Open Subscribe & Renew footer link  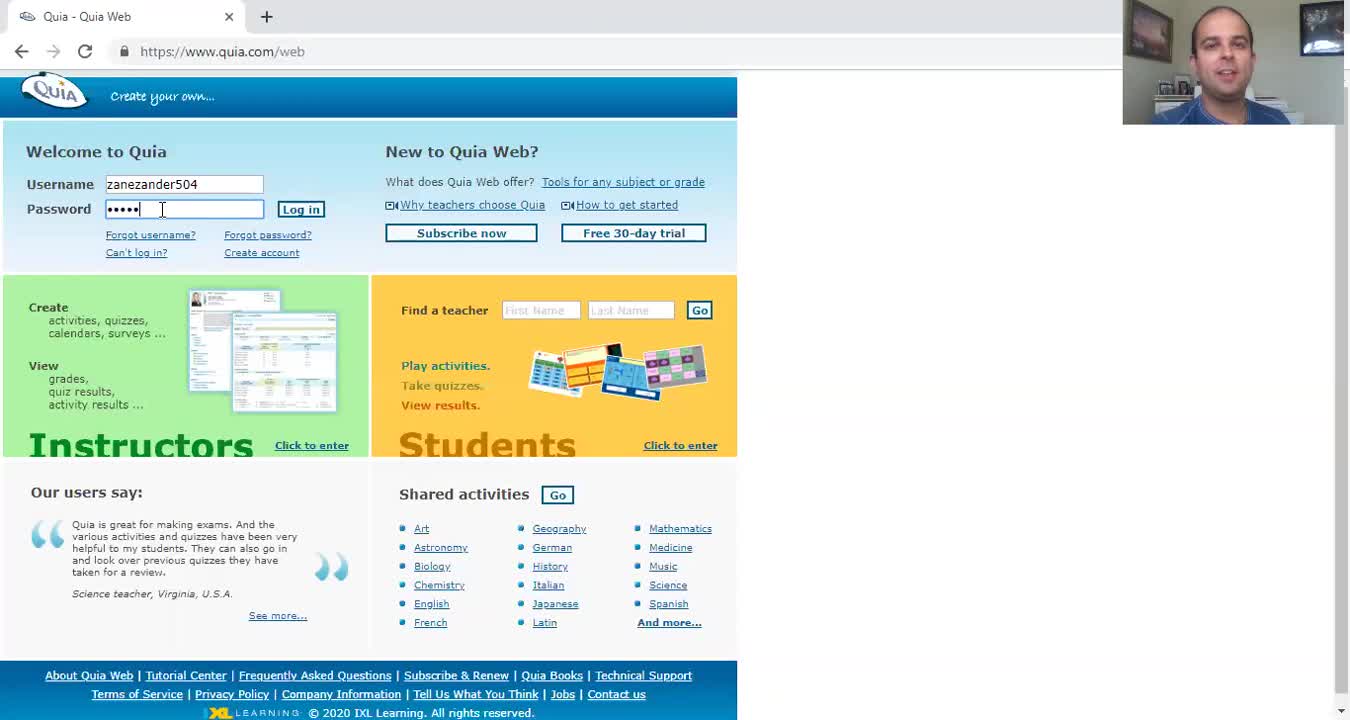pos(456,676)
